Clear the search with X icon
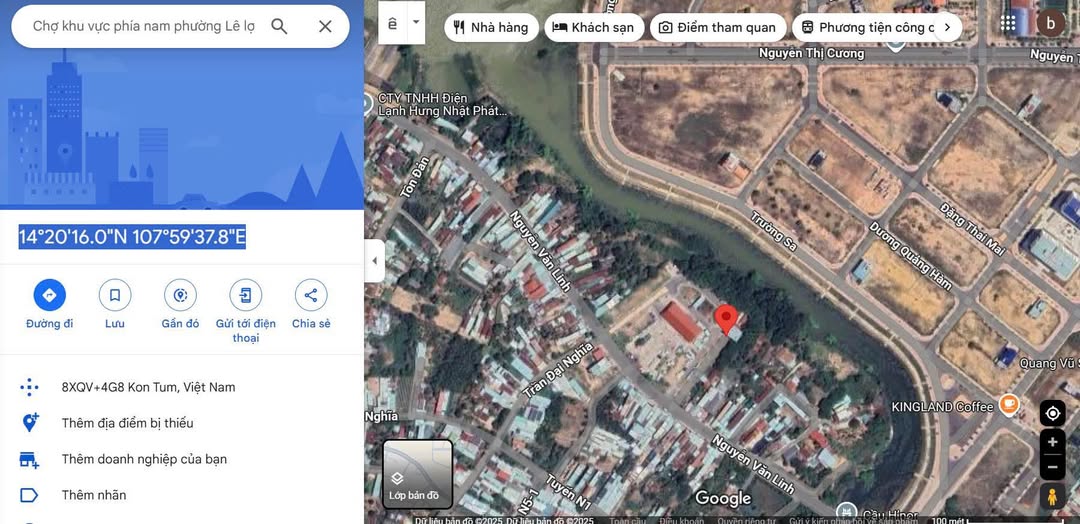The height and width of the screenshot is (524, 1080). click(325, 27)
